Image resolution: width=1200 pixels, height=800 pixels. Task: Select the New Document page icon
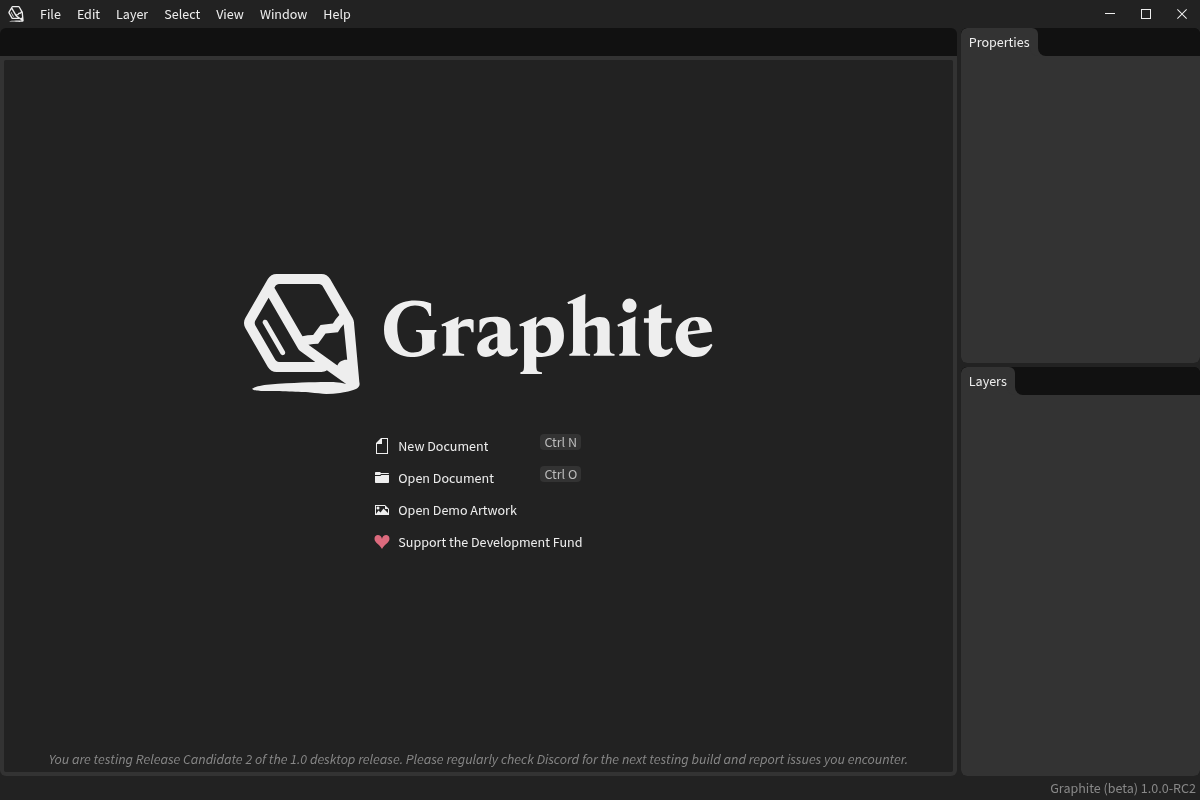point(382,446)
